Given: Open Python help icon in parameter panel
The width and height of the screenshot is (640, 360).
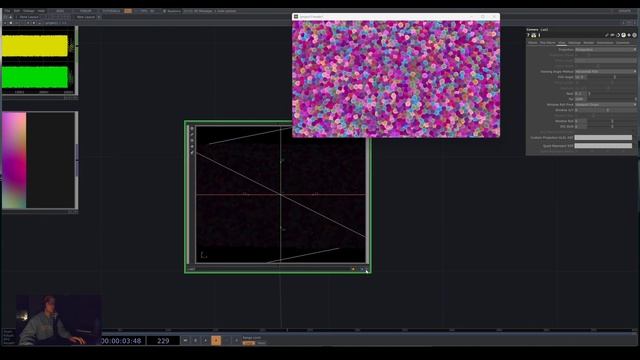Looking at the screenshot, I should tap(533, 35).
